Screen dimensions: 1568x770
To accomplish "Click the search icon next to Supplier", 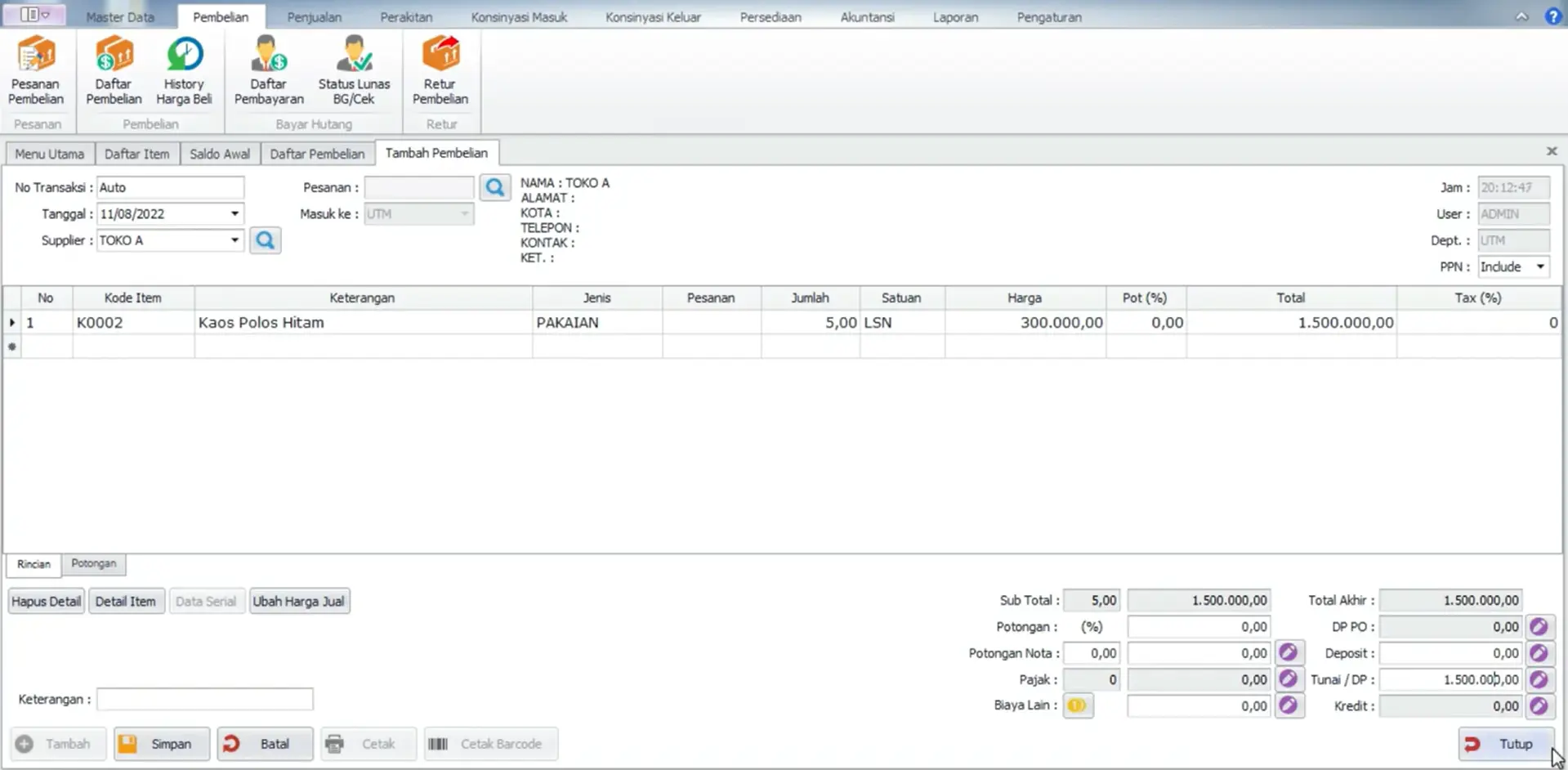I will click(266, 240).
